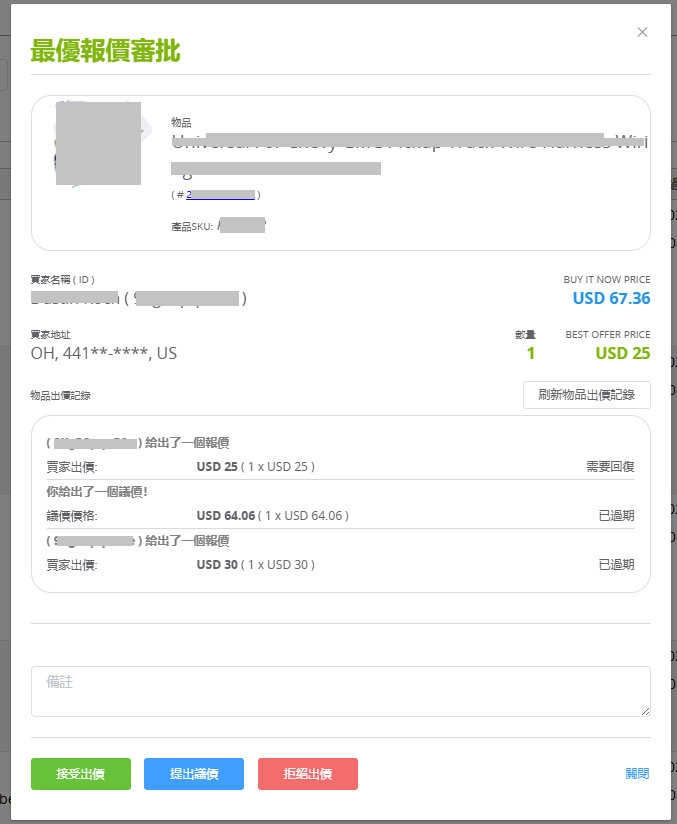Click the 關閉 link at bottom right
677x824 pixels.
(637, 774)
